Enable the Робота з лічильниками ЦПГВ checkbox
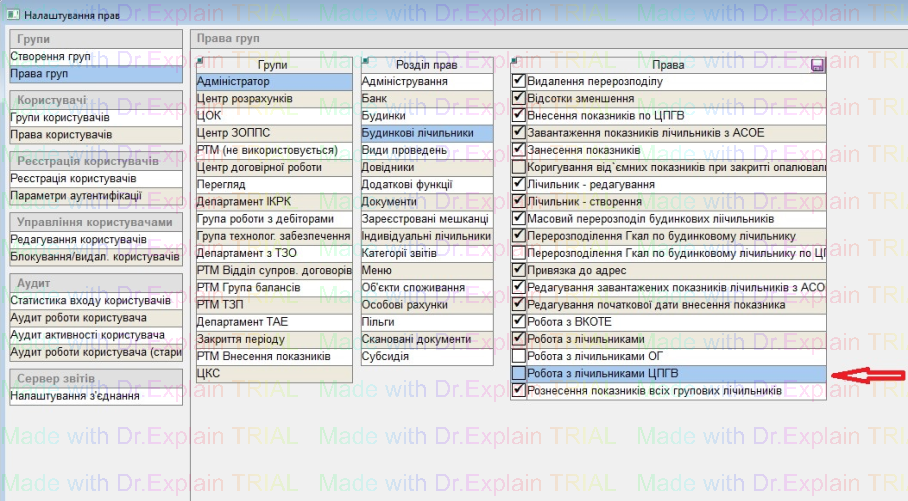The width and height of the screenshot is (908, 501). [x=518, y=373]
